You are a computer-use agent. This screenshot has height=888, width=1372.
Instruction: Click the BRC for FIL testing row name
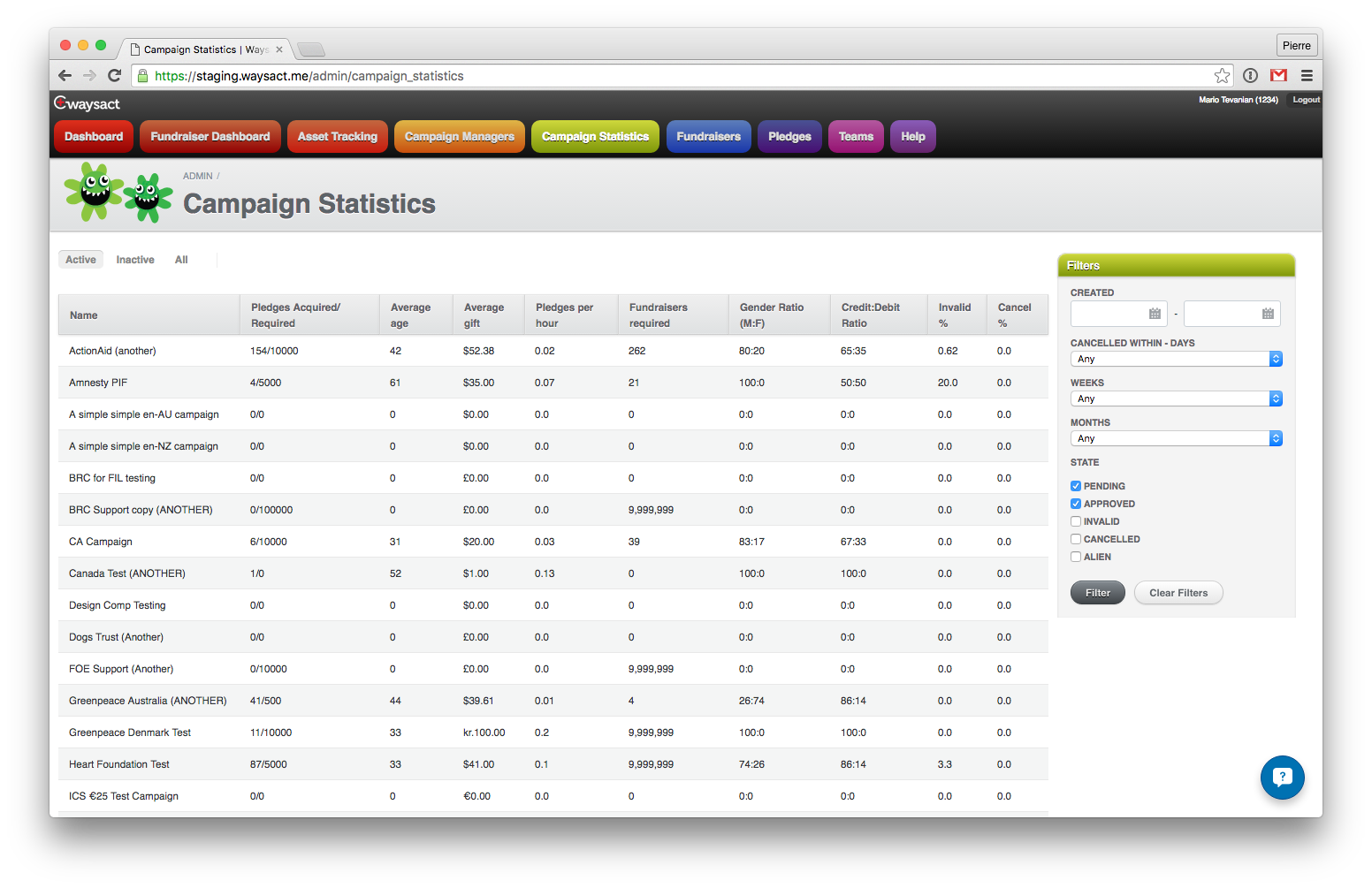[x=112, y=478]
